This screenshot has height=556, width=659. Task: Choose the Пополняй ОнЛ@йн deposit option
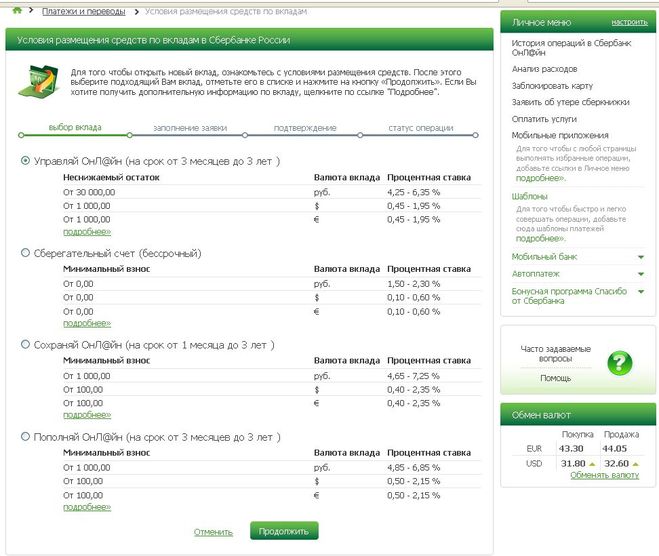coord(26,437)
